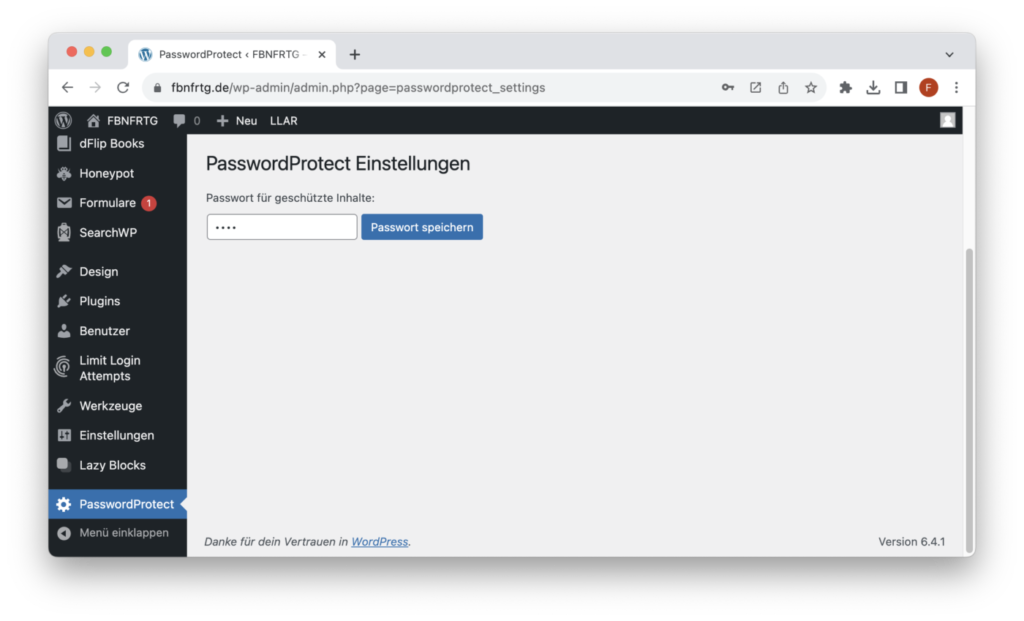This screenshot has width=1024, height=621.
Task: Open the user avatar in admin bar
Action: coord(948,120)
